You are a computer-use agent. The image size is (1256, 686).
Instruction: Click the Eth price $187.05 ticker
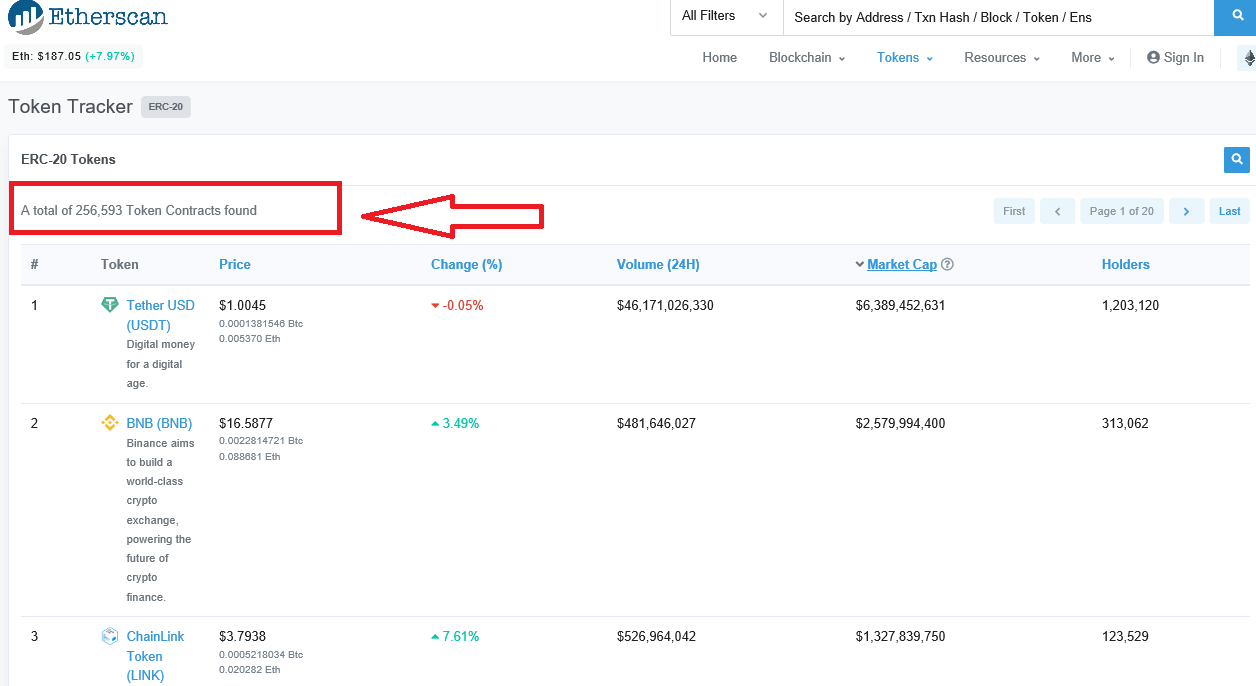[73, 57]
